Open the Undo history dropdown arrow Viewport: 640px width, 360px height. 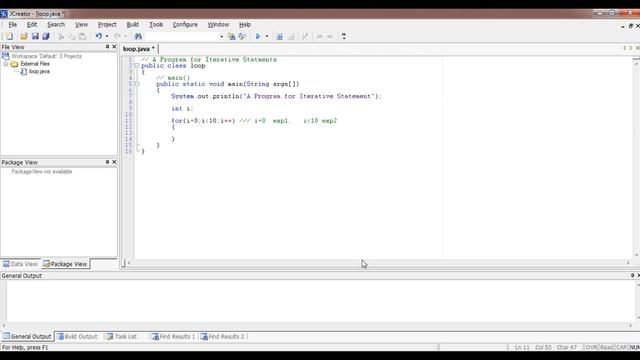pos(107,36)
